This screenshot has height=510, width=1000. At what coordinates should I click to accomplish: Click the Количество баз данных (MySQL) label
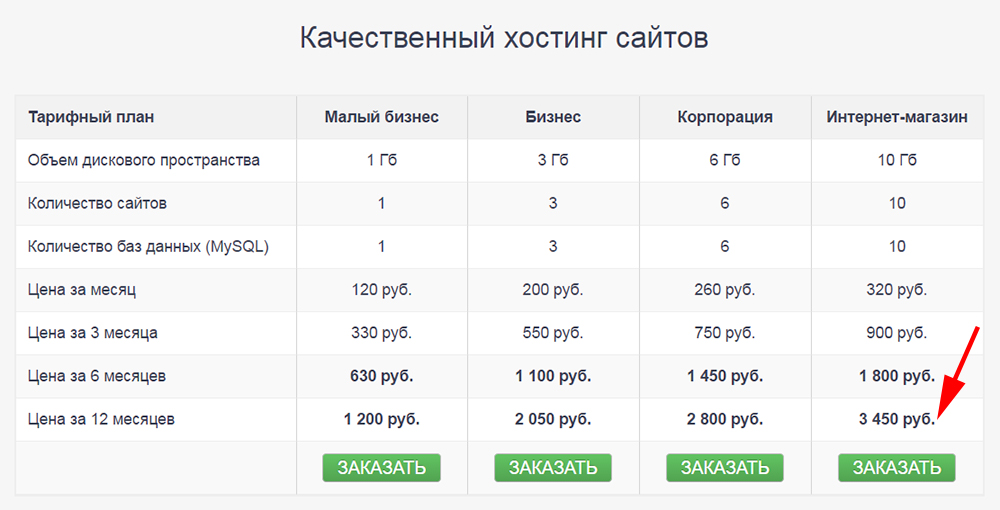point(148,246)
